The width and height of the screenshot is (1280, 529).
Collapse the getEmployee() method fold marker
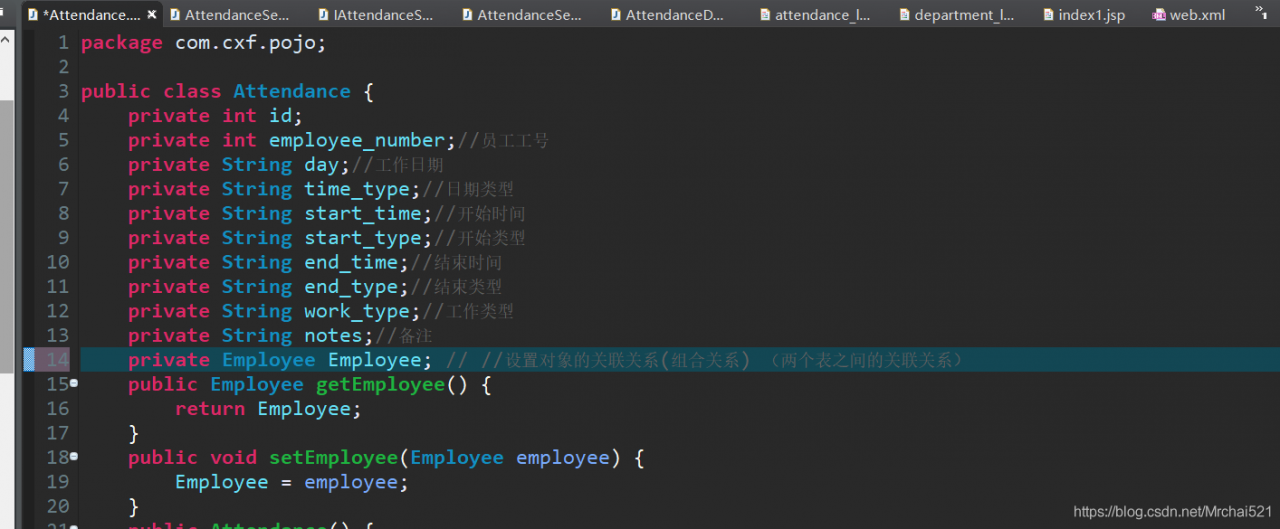click(x=74, y=383)
